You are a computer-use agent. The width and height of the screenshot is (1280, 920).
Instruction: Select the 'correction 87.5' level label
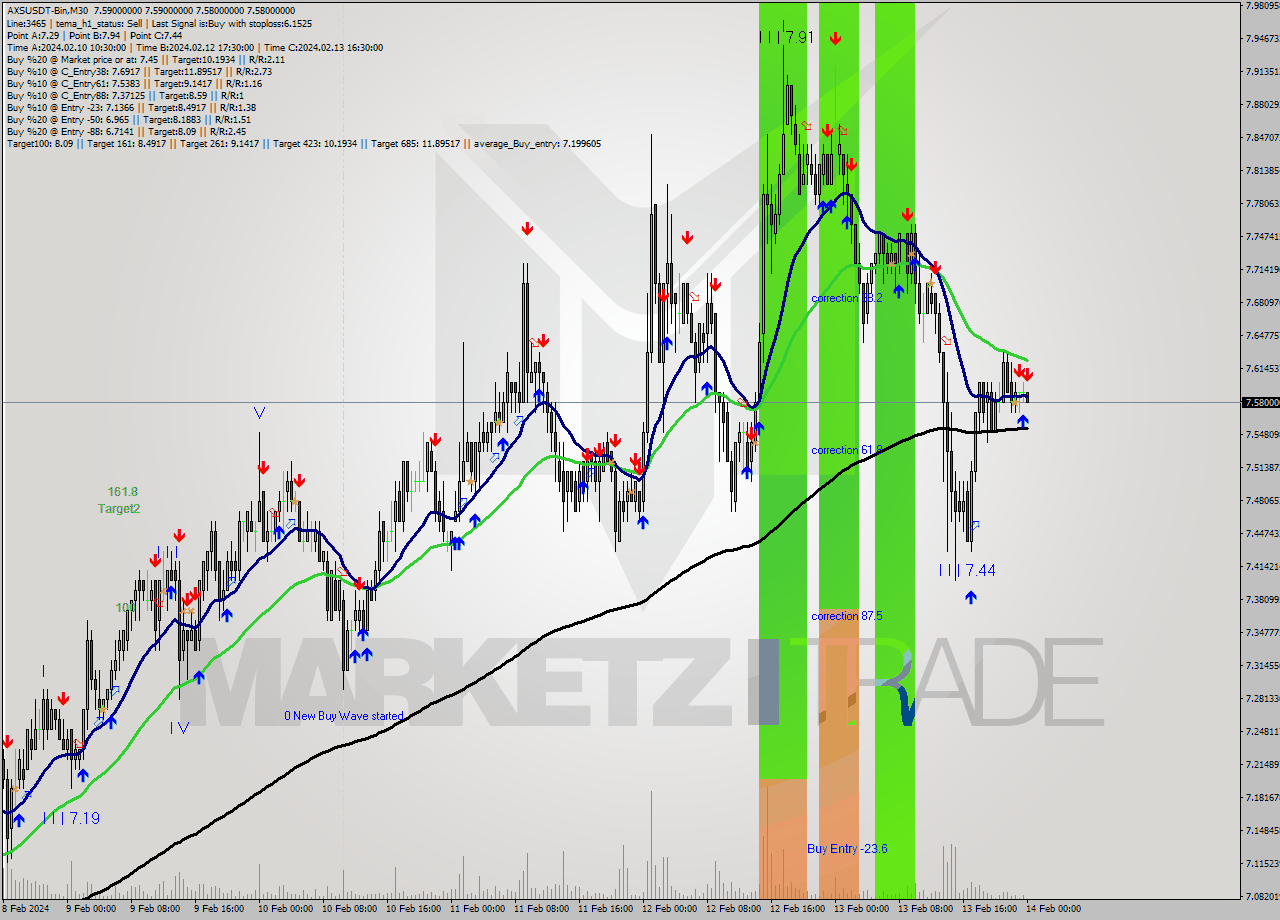pos(847,616)
